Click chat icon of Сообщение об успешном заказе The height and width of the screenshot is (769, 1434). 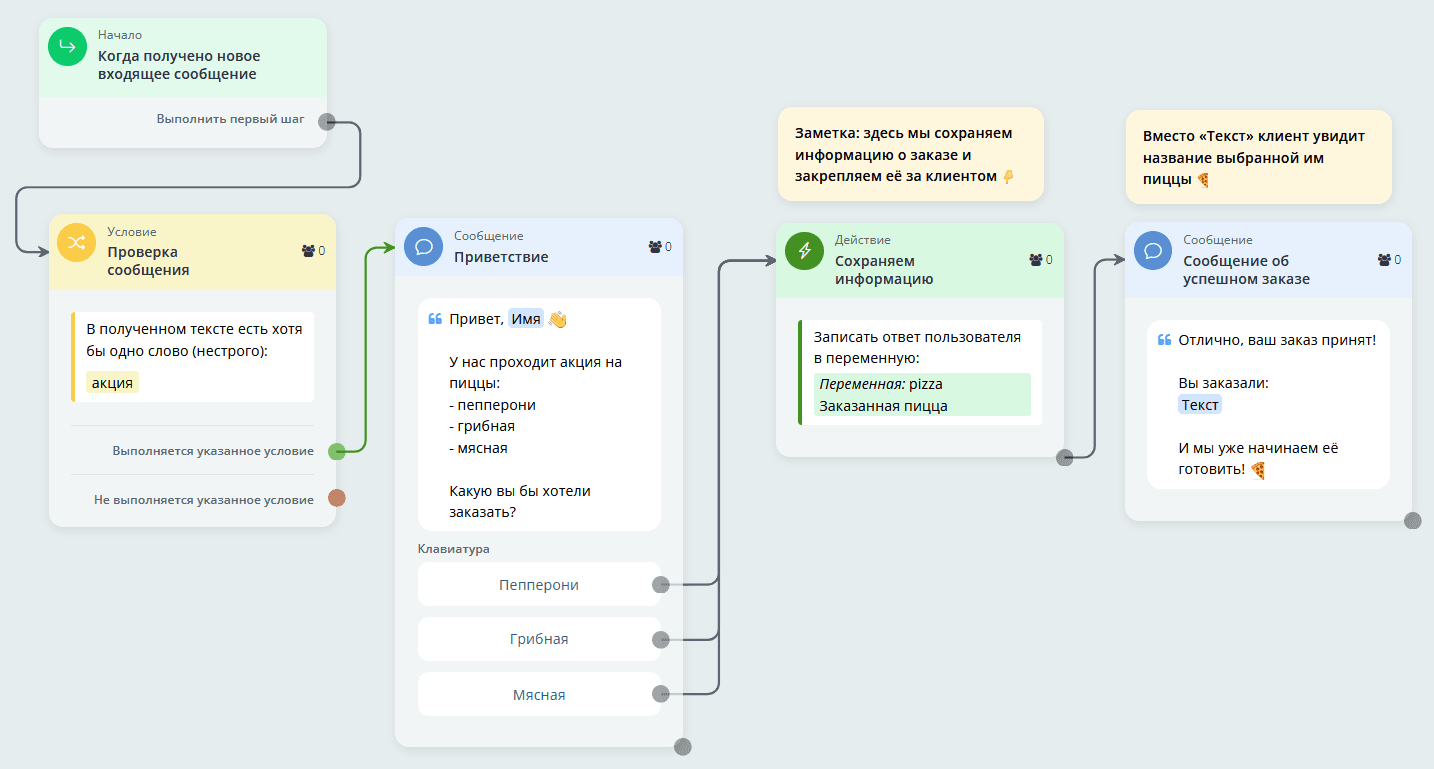tap(1152, 251)
